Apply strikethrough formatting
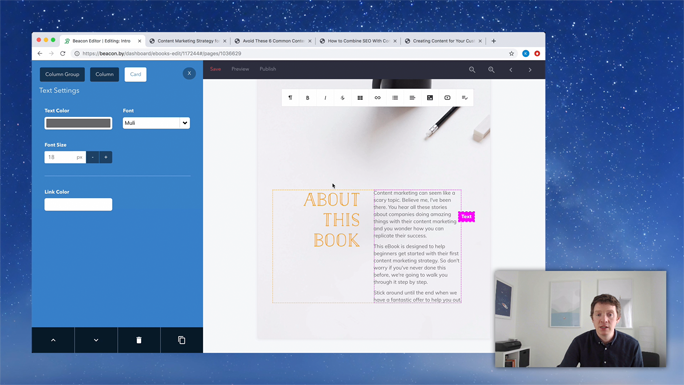684x385 pixels. pos(342,98)
